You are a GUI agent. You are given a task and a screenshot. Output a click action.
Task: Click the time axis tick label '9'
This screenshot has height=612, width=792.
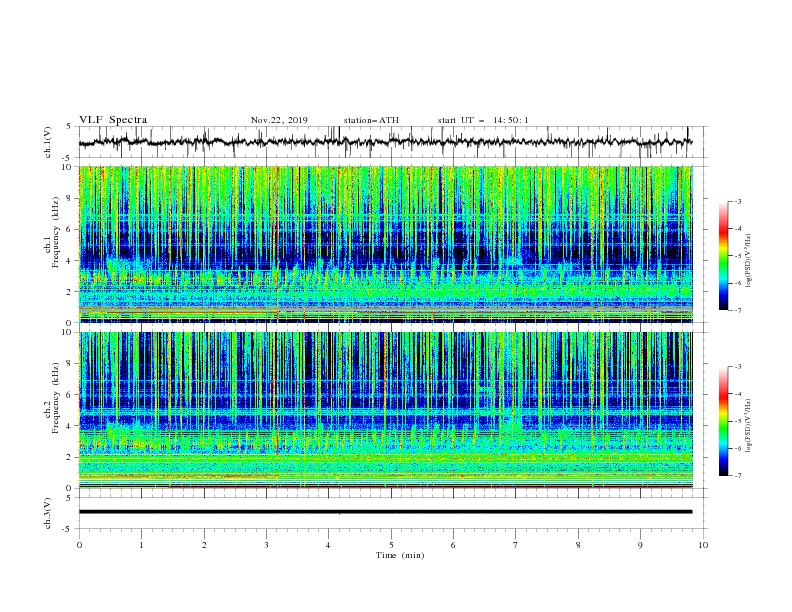(640, 545)
